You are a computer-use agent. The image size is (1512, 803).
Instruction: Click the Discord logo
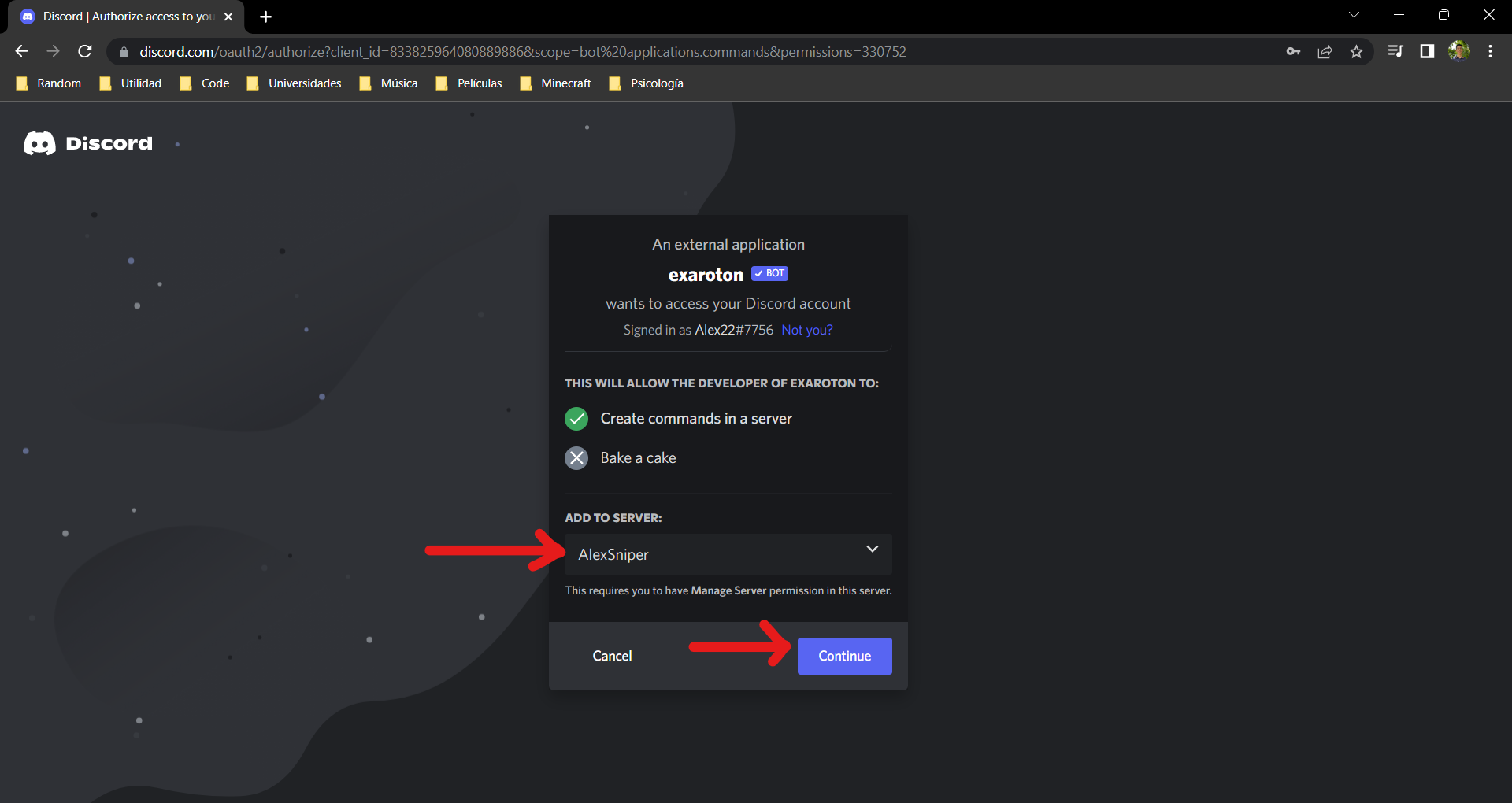(x=88, y=143)
